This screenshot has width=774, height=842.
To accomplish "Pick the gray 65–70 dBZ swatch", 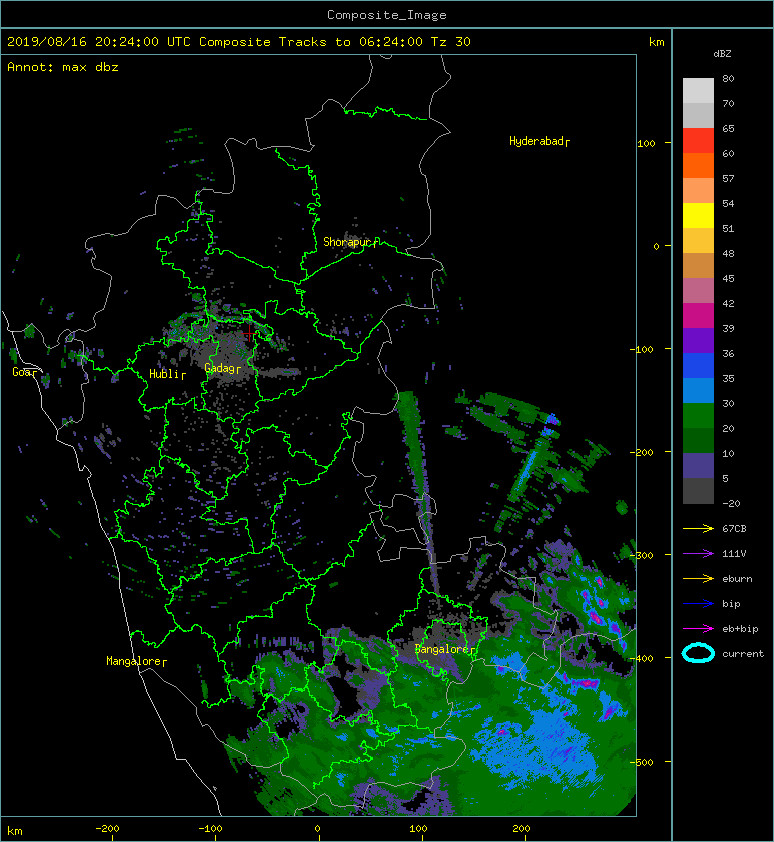I will click(x=698, y=115).
